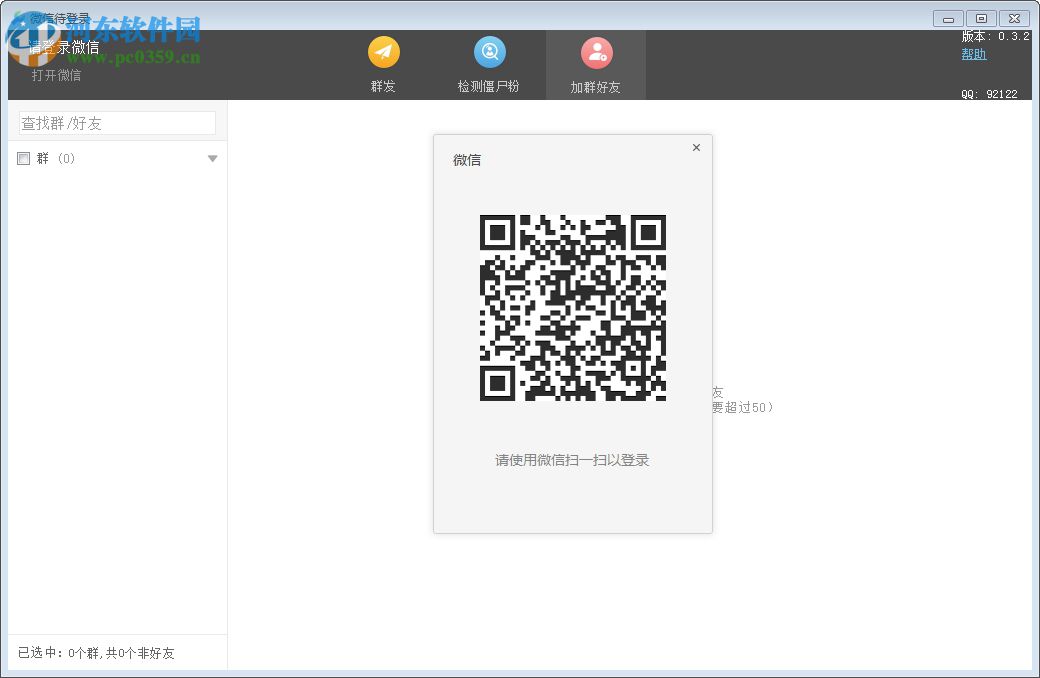Click the 版本: 0.3.2 version text
The height and width of the screenshot is (678, 1040).
pos(995,36)
